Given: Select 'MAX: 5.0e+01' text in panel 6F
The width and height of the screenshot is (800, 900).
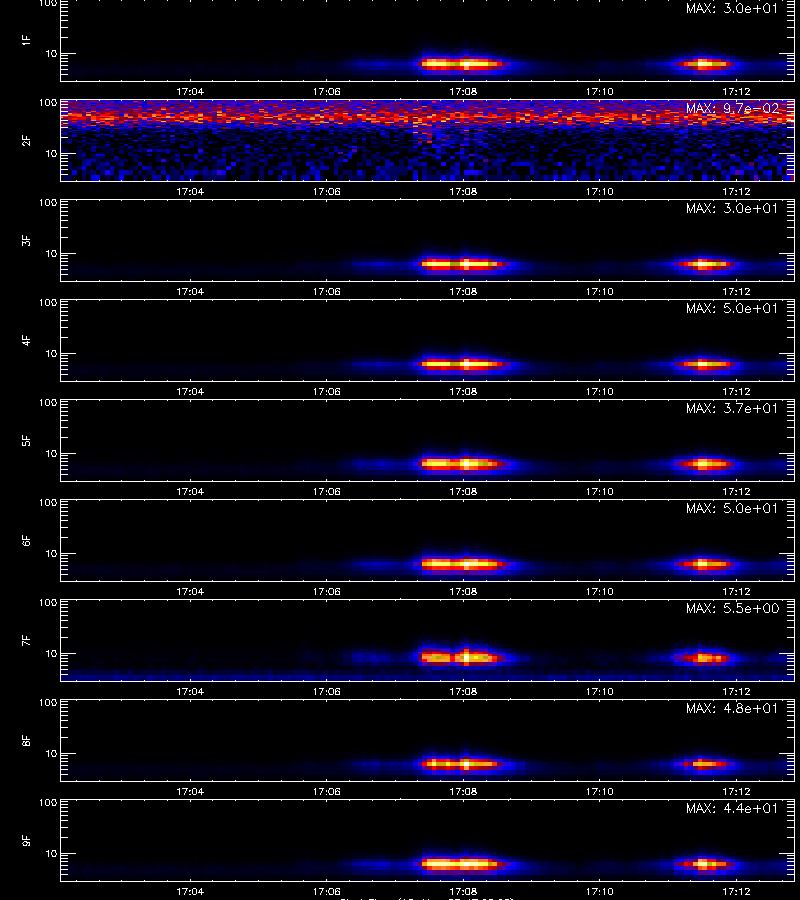Looking at the screenshot, I should 732,509.
